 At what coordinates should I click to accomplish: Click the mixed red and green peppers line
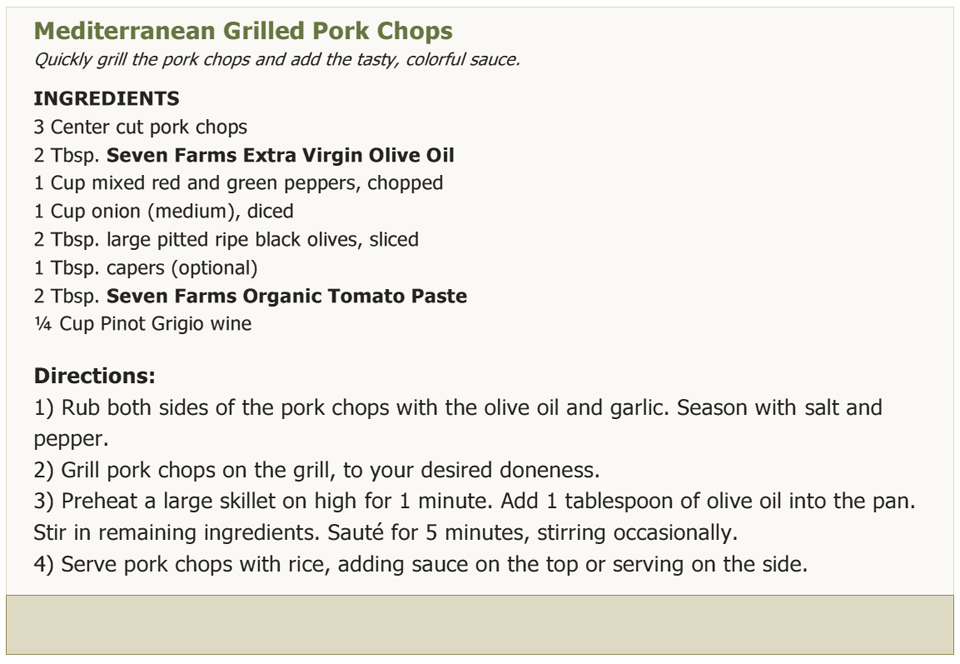(x=238, y=183)
